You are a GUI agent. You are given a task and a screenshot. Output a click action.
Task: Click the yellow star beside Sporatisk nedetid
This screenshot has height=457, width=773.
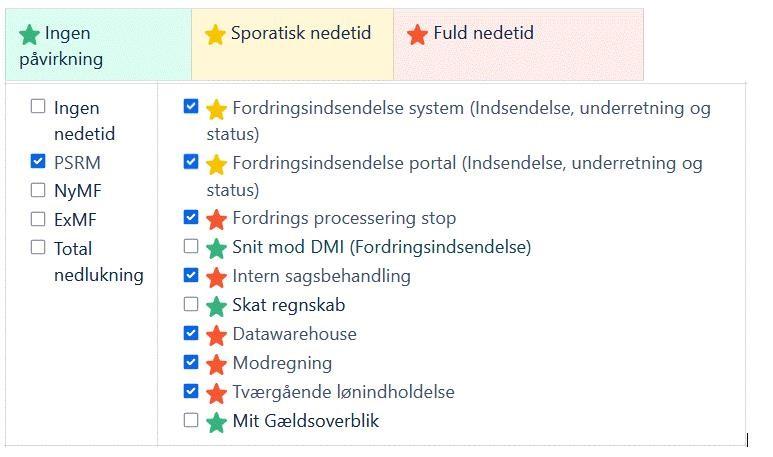(x=215, y=35)
